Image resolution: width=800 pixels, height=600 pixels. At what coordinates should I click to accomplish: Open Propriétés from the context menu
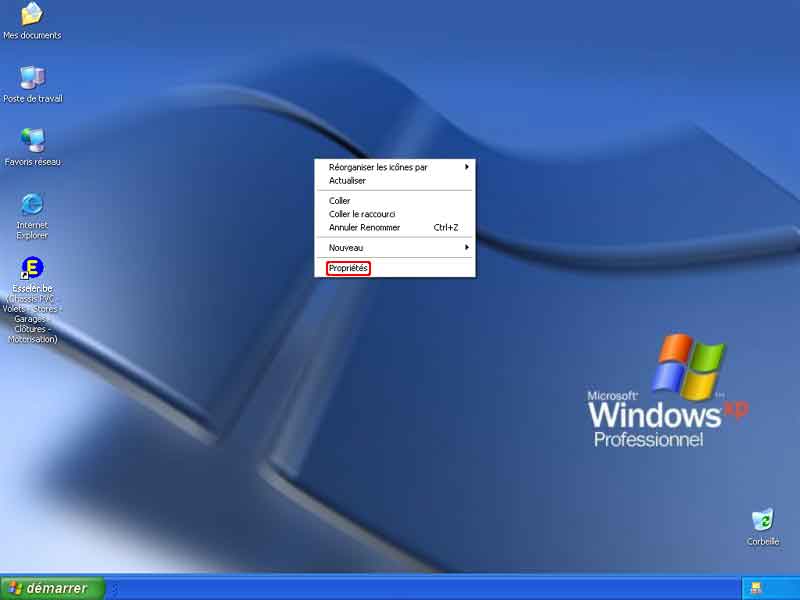[x=395, y=268]
